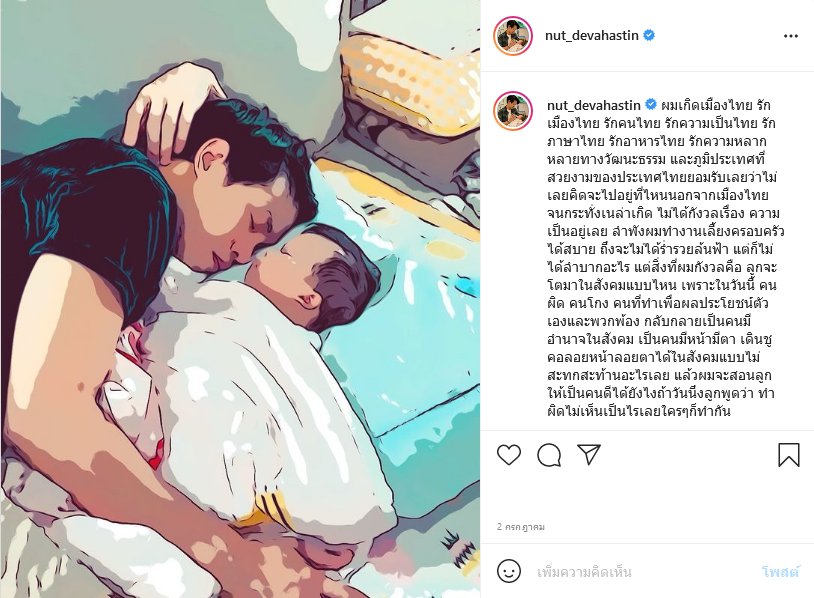Open the profile picture in the post header
Image resolution: width=814 pixels, height=598 pixels.
coord(513,36)
